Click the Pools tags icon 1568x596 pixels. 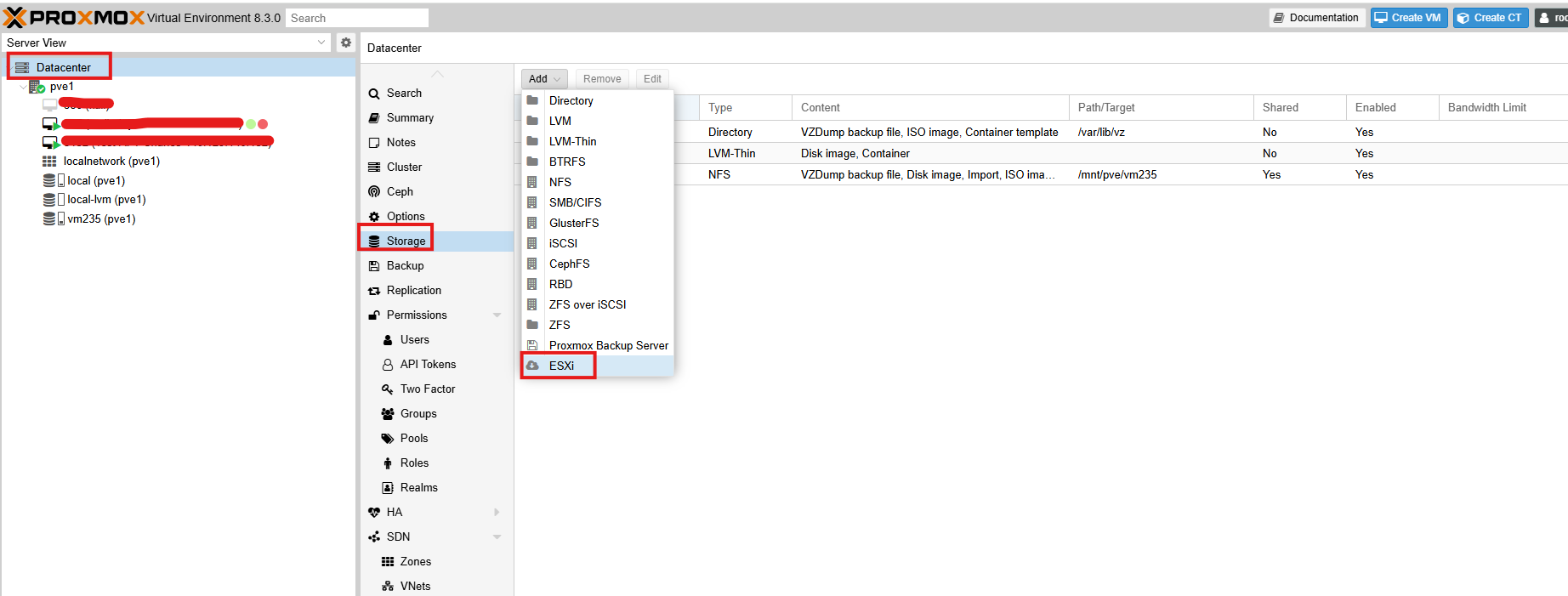point(388,439)
